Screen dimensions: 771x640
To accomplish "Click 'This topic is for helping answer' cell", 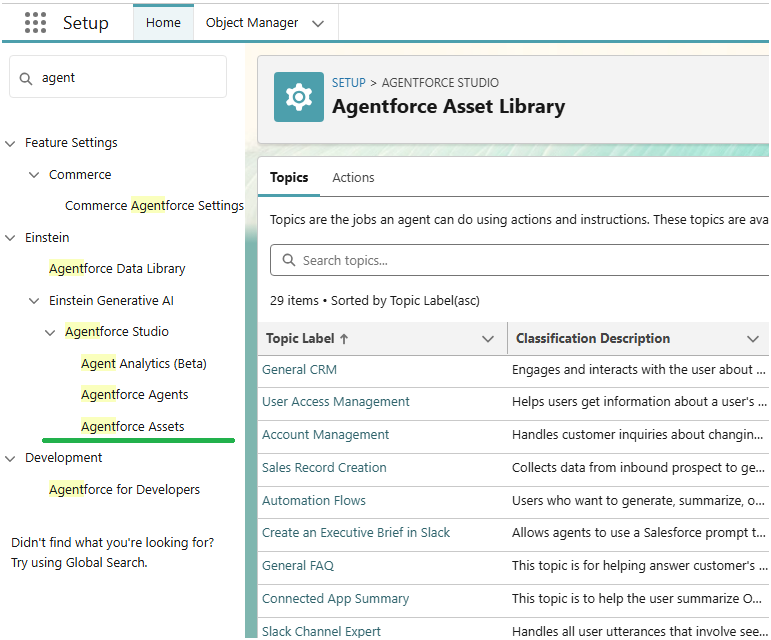I will point(639,566).
